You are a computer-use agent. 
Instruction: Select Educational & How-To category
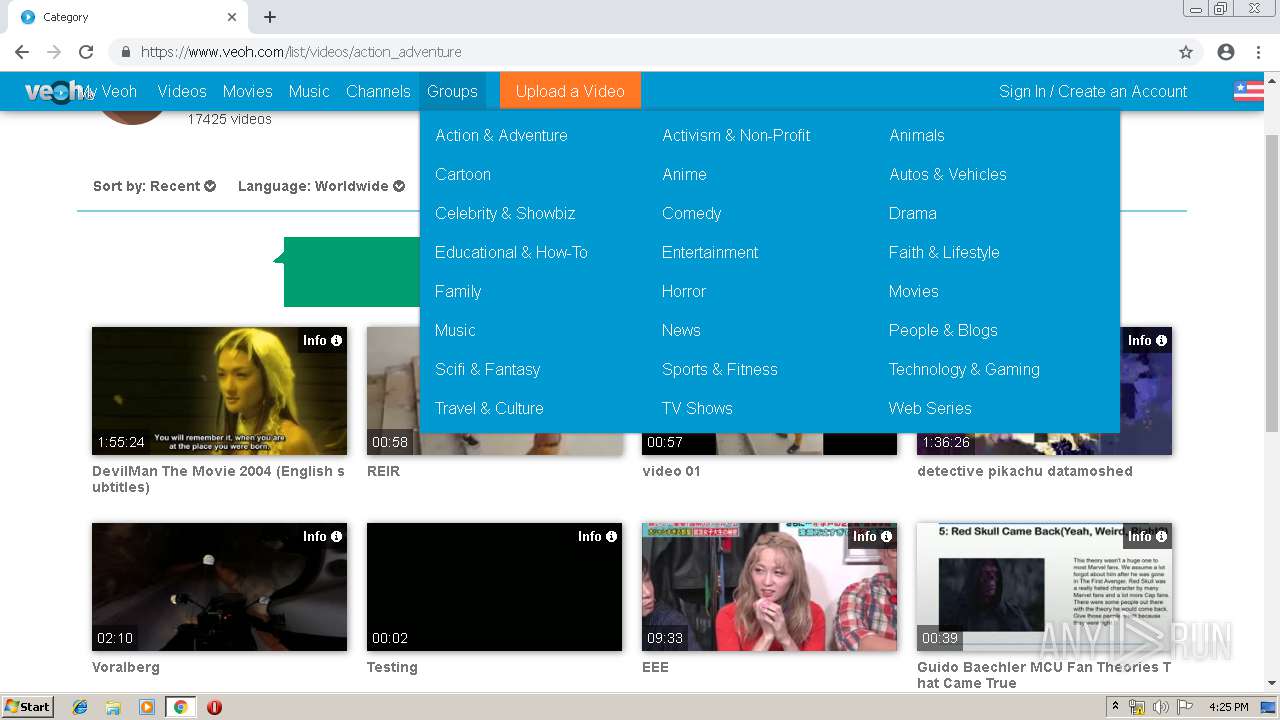pos(511,252)
